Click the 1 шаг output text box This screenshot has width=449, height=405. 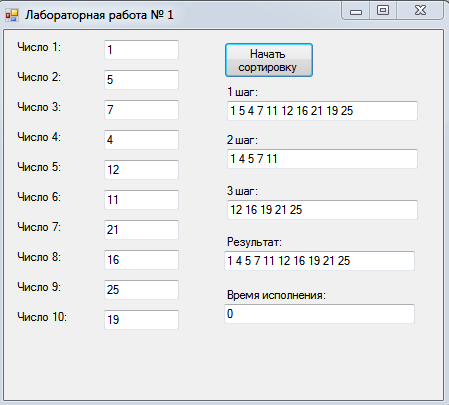click(x=322, y=111)
